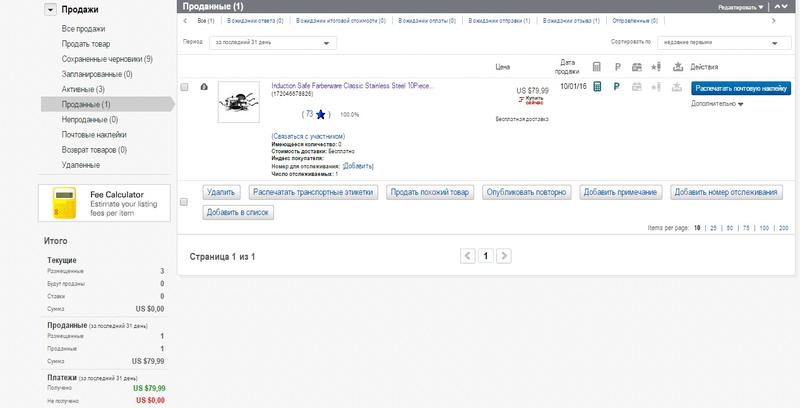Click the note icon beside item checkbox

point(204,87)
